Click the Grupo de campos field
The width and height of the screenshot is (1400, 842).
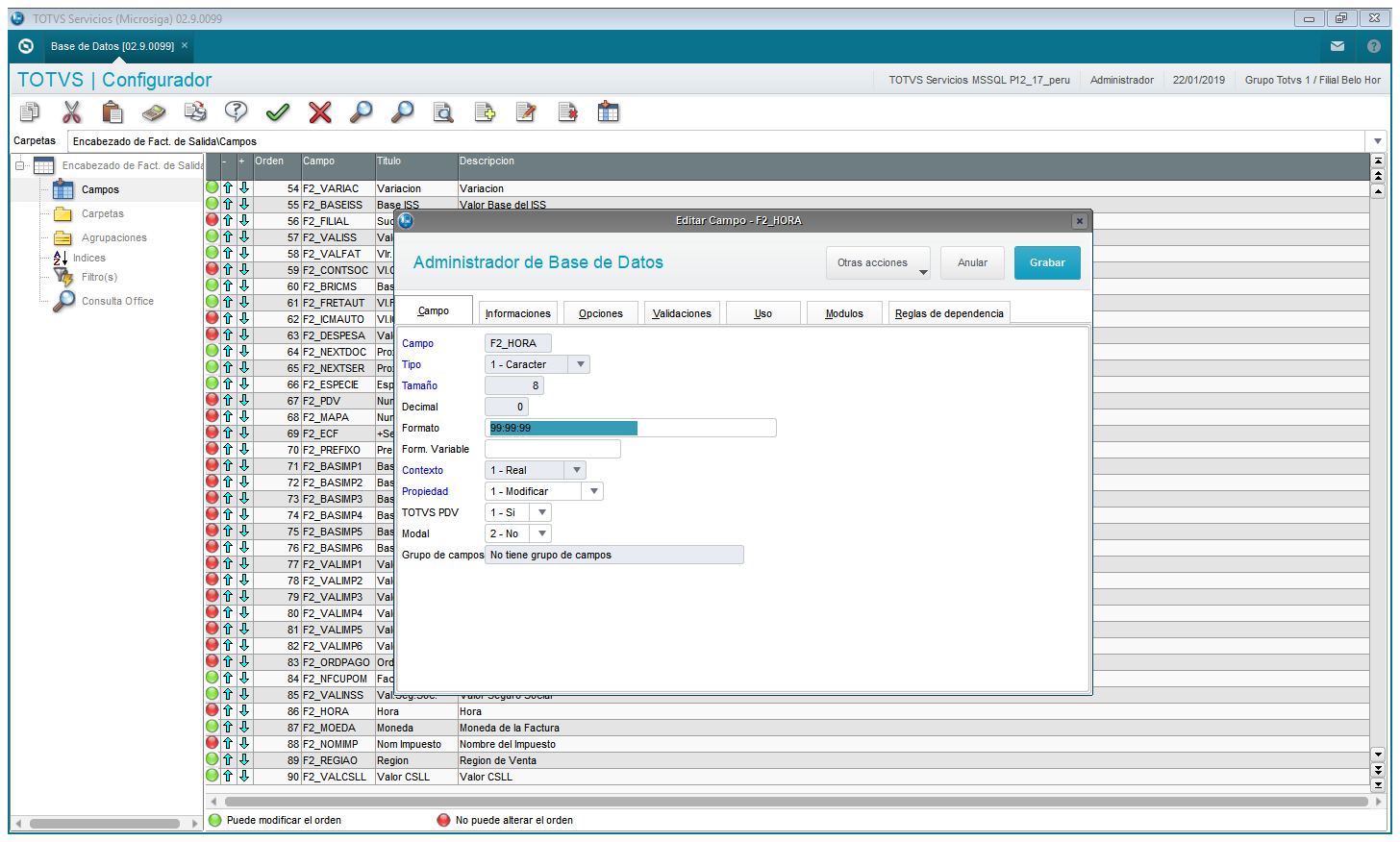[614, 555]
